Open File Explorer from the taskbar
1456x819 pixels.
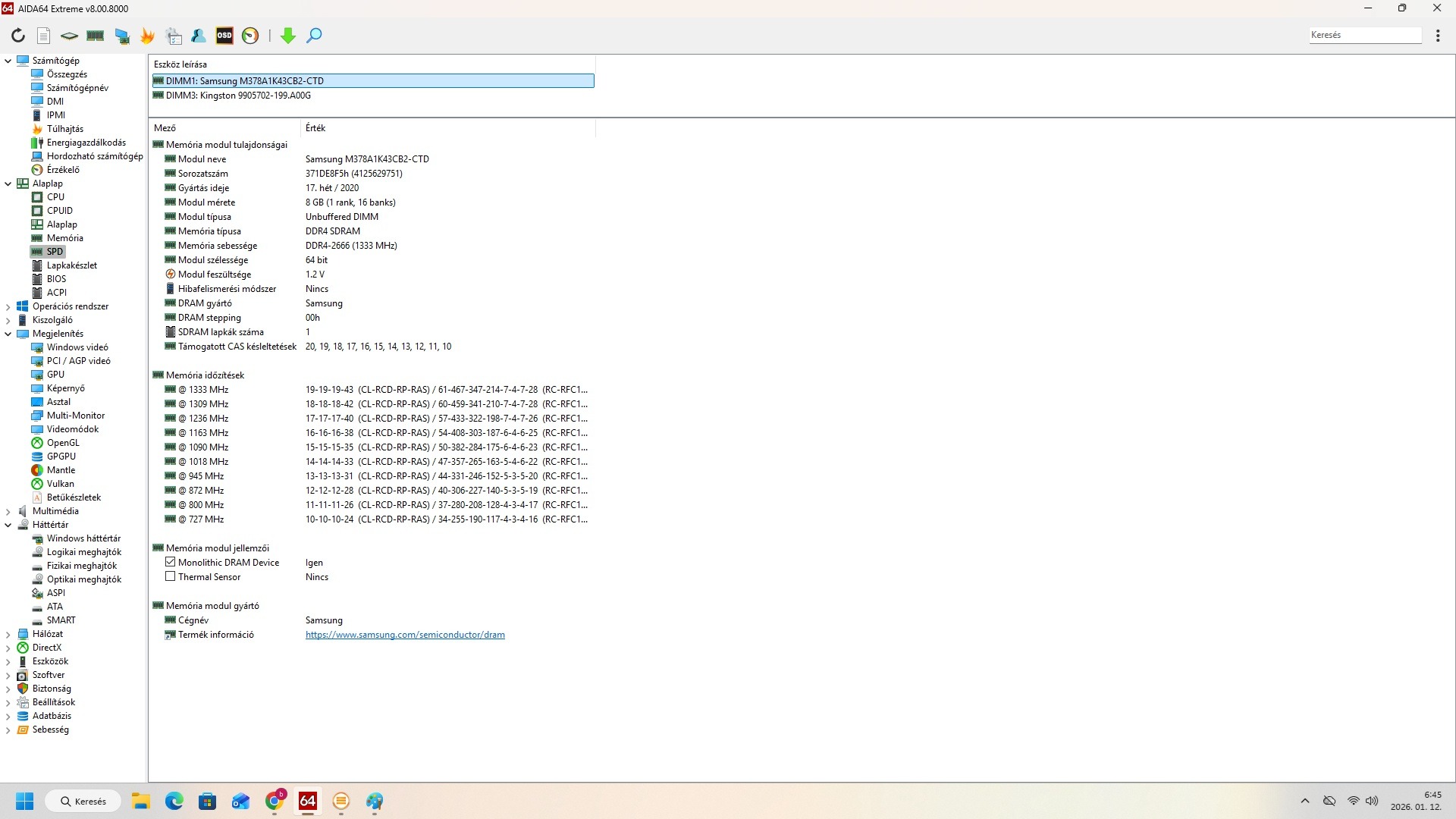pos(140,802)
